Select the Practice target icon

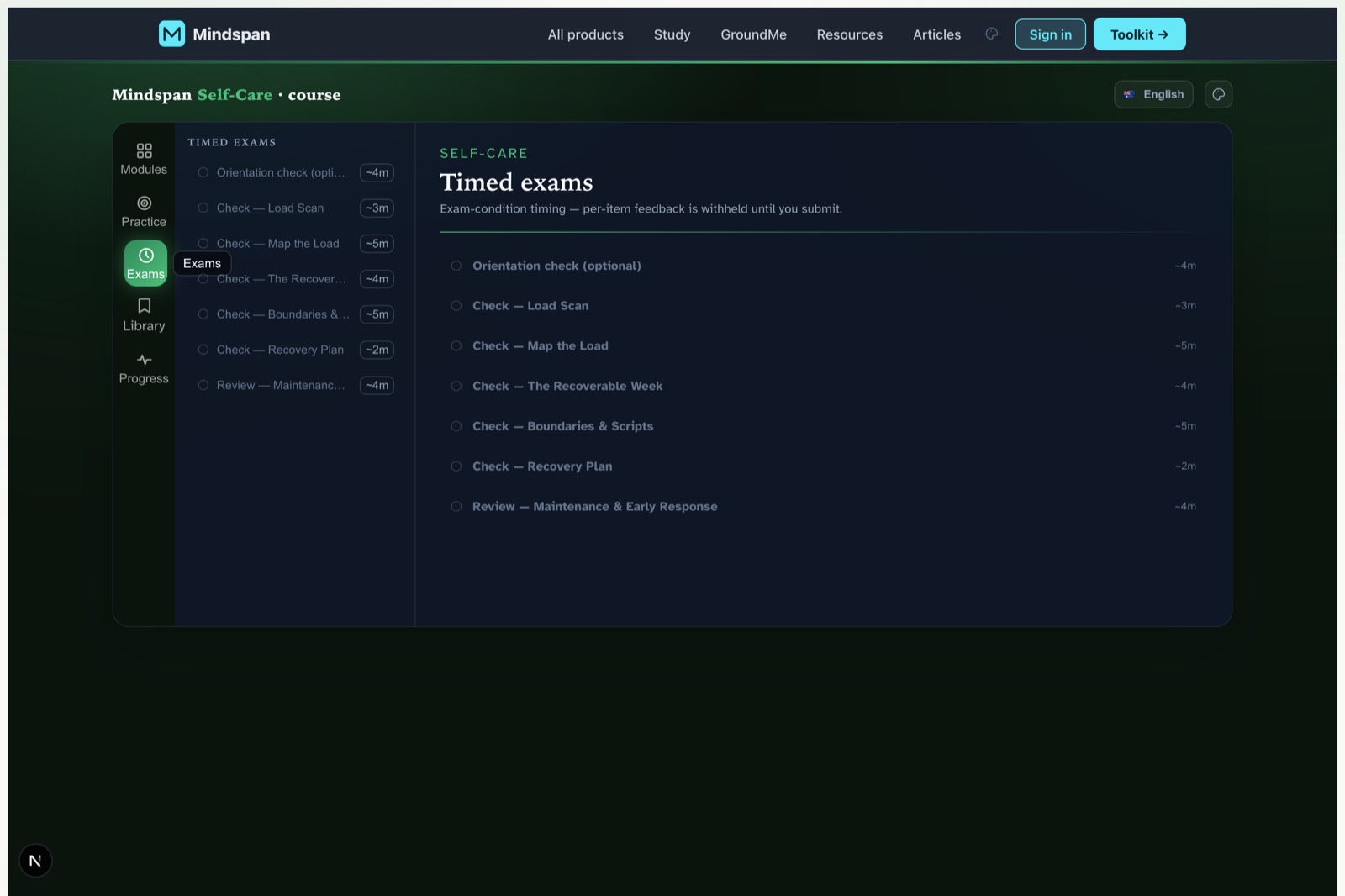point(144,203)
